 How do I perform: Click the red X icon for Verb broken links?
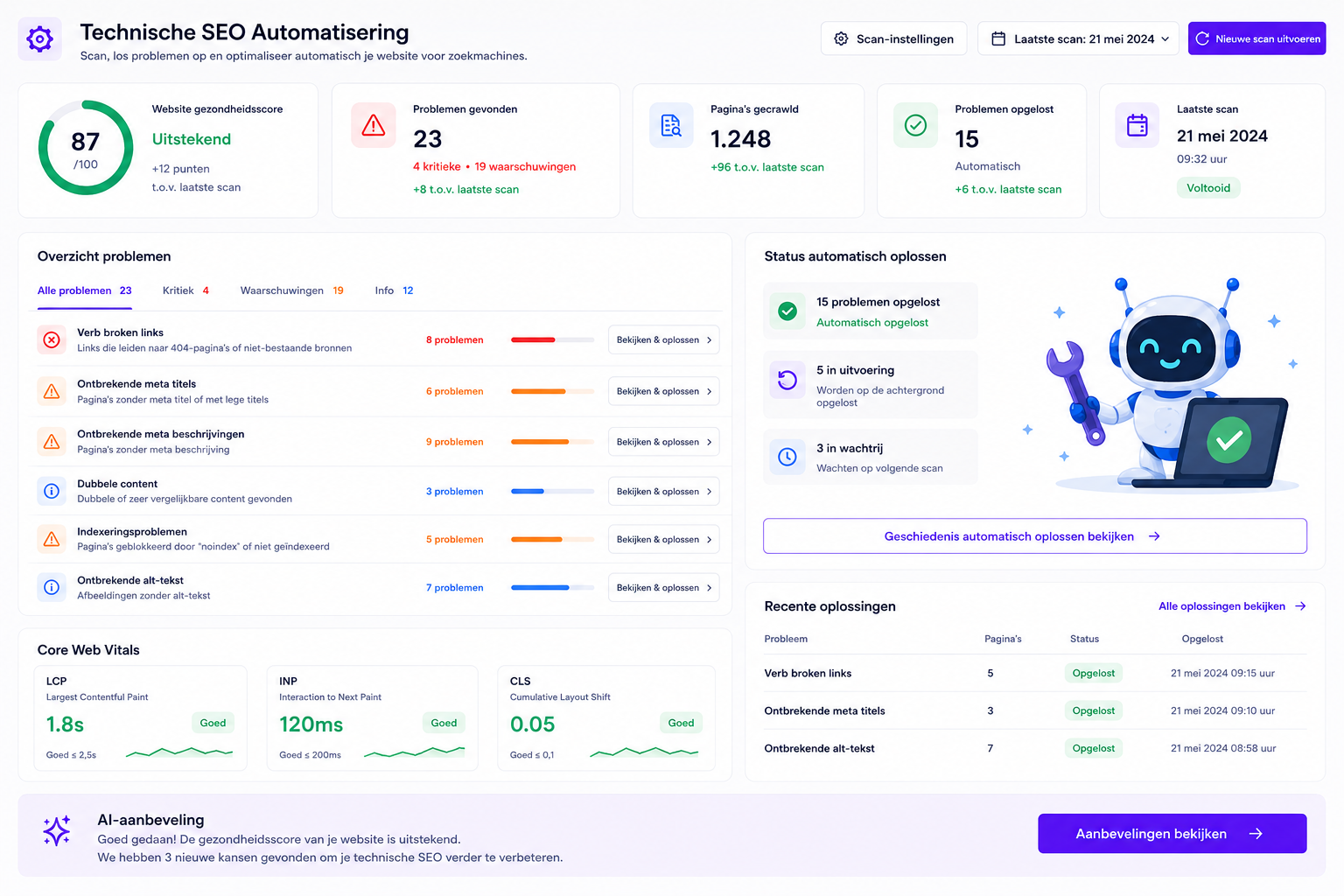pyautogui.click(x=52, y=339)
